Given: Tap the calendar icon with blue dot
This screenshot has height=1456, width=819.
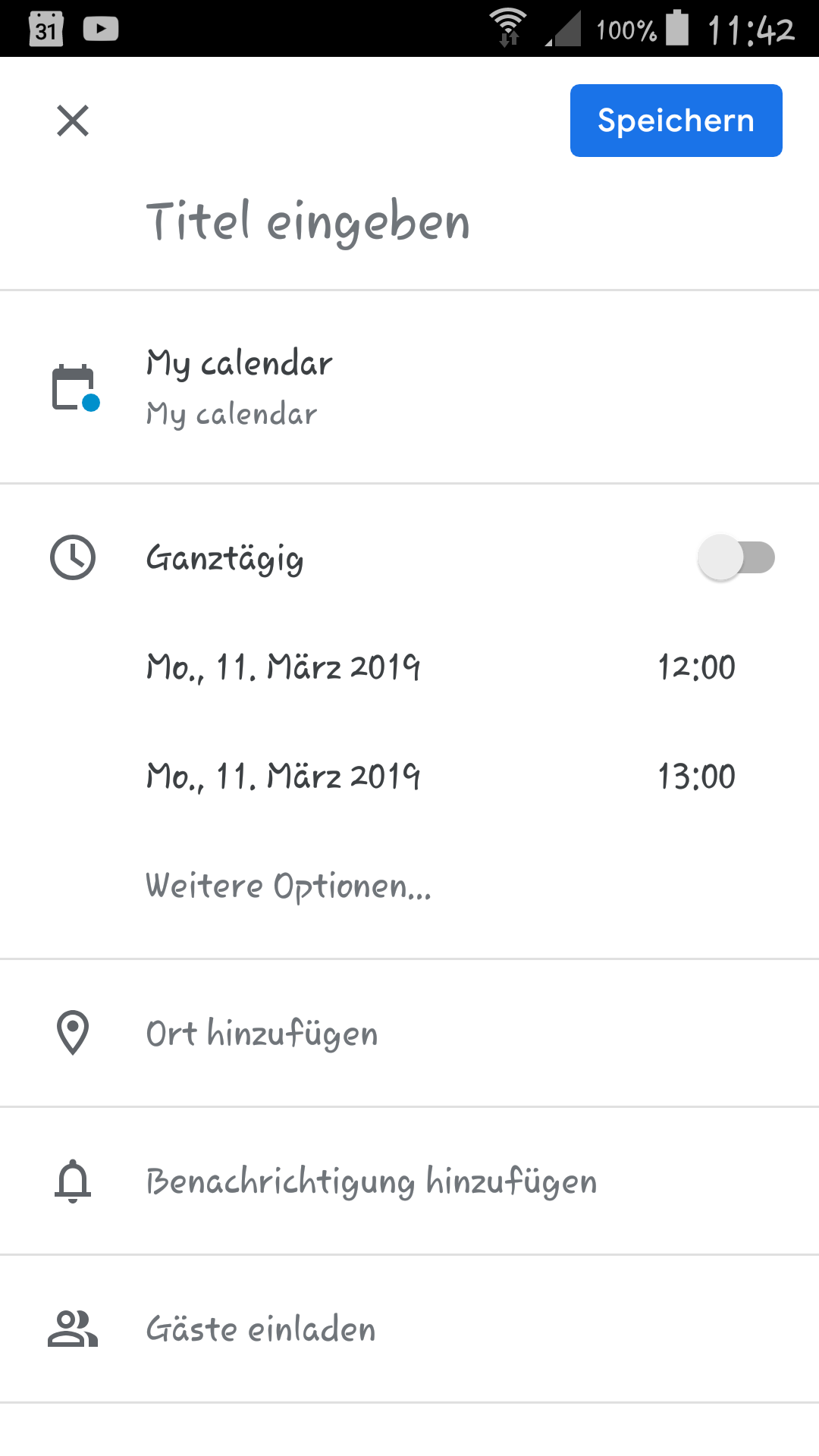Looking at the screenshot, I should (75, 388).
